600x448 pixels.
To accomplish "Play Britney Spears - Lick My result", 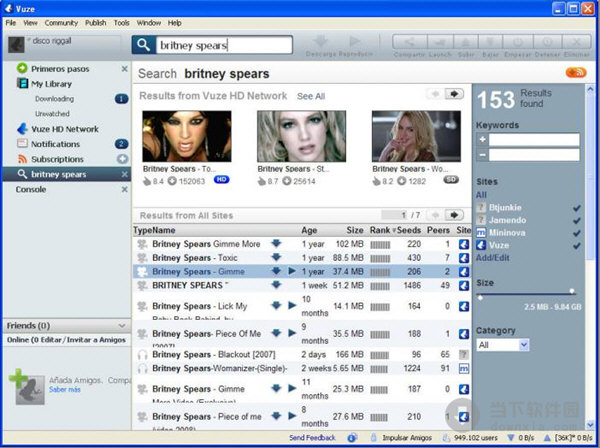I will 292,306.
